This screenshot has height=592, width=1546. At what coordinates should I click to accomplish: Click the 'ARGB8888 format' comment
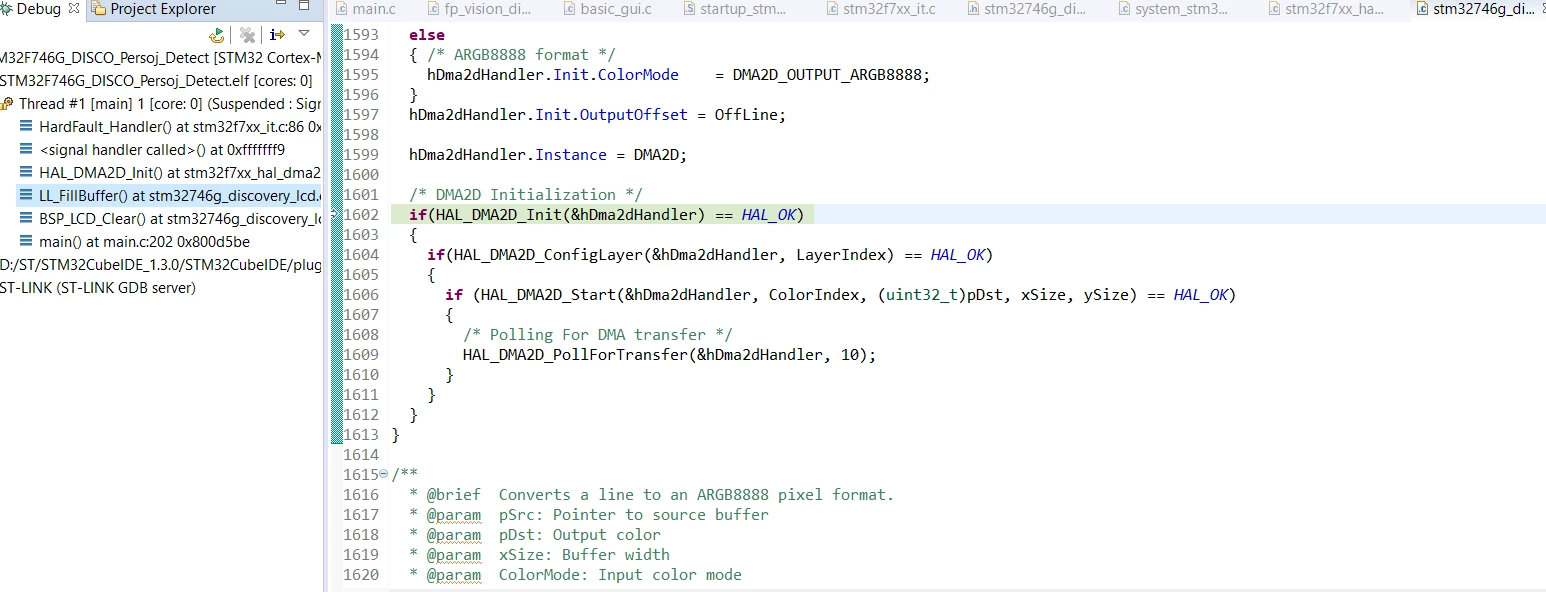tap(521, 55)
